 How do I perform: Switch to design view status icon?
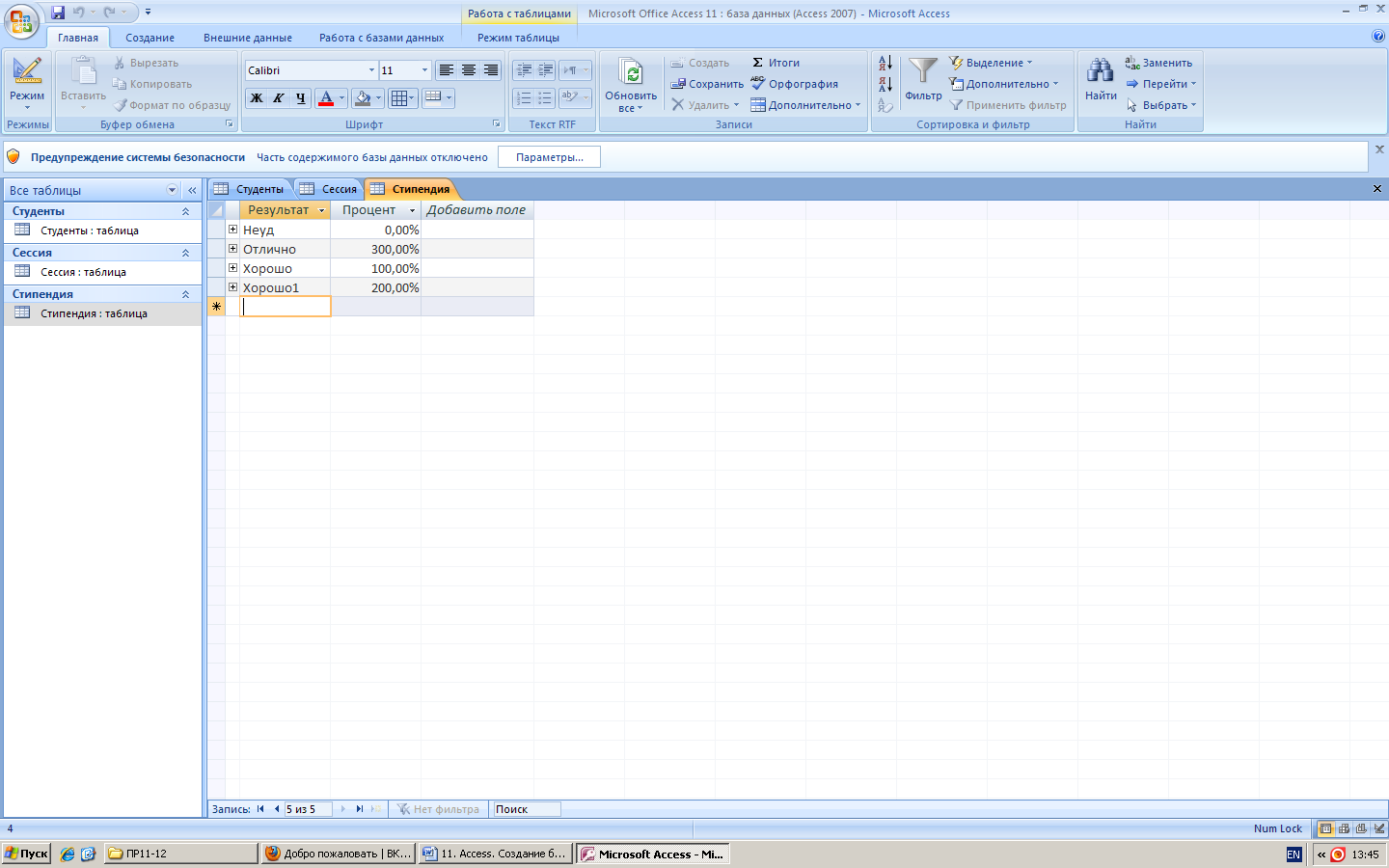1379,828
